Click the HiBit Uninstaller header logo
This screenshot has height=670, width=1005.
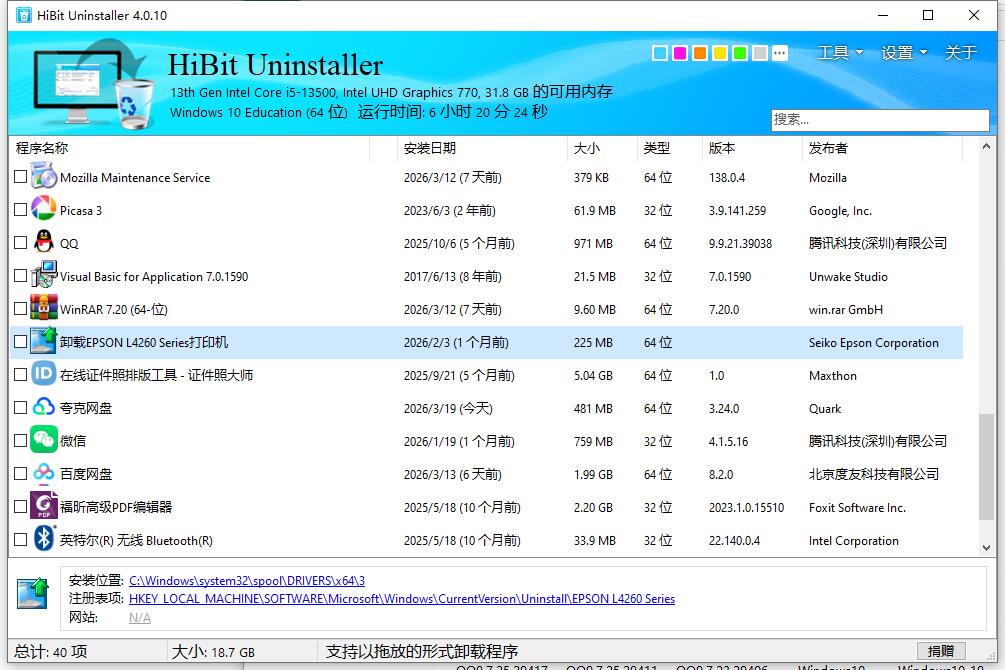pos(93,83)
